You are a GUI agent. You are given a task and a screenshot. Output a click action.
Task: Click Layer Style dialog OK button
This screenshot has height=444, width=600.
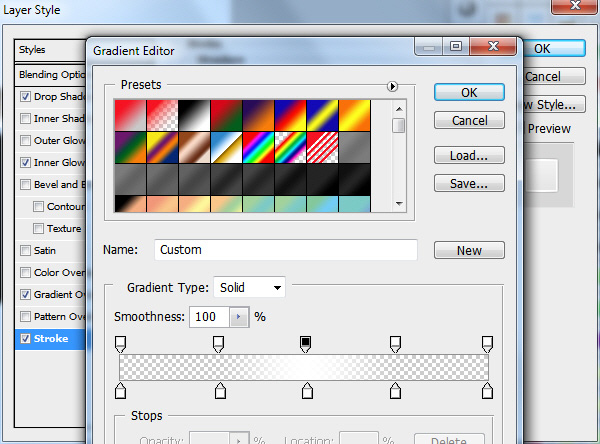pos(554,49)
